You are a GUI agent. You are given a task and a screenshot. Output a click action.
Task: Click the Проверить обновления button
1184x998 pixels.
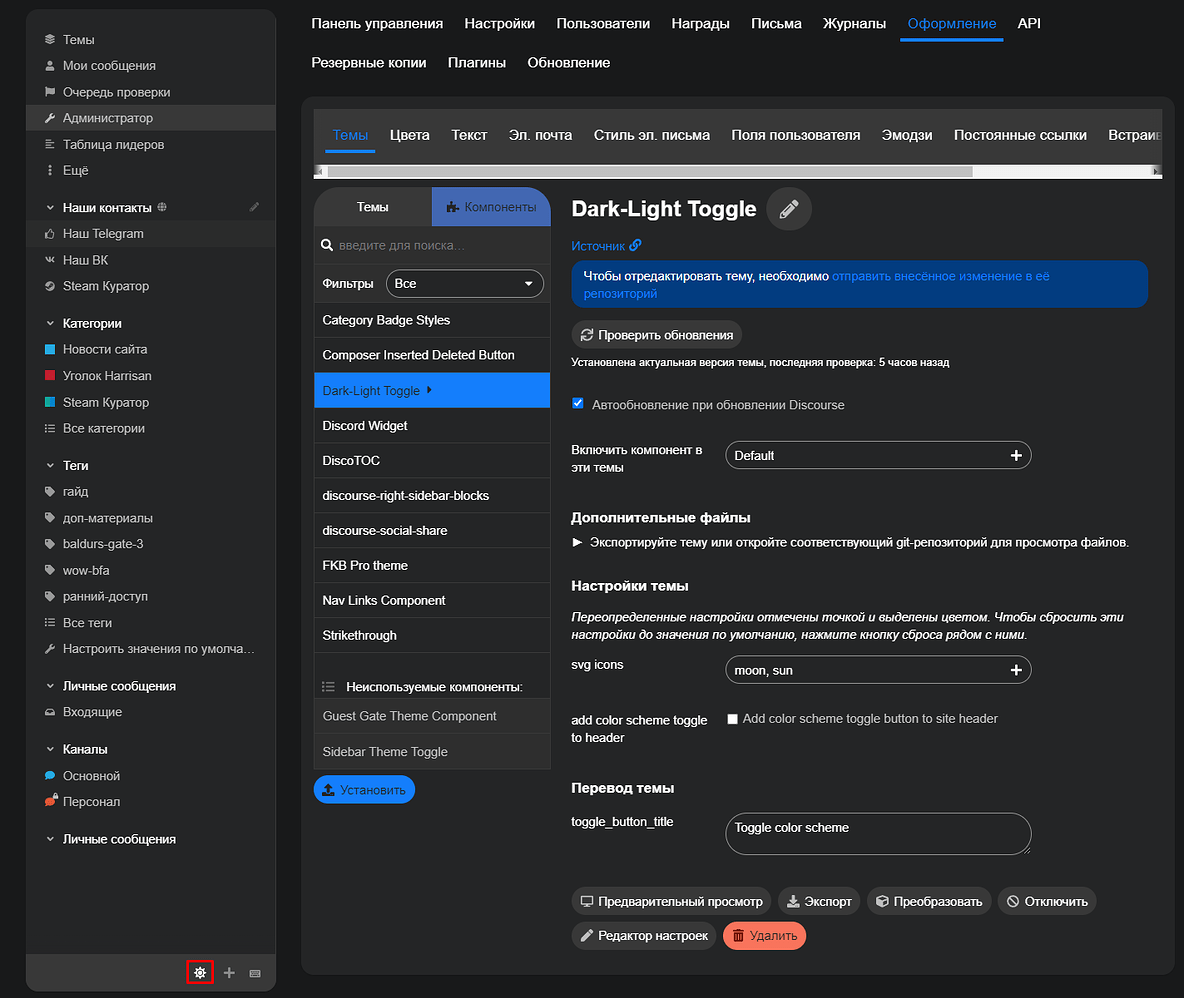(656, 335)
